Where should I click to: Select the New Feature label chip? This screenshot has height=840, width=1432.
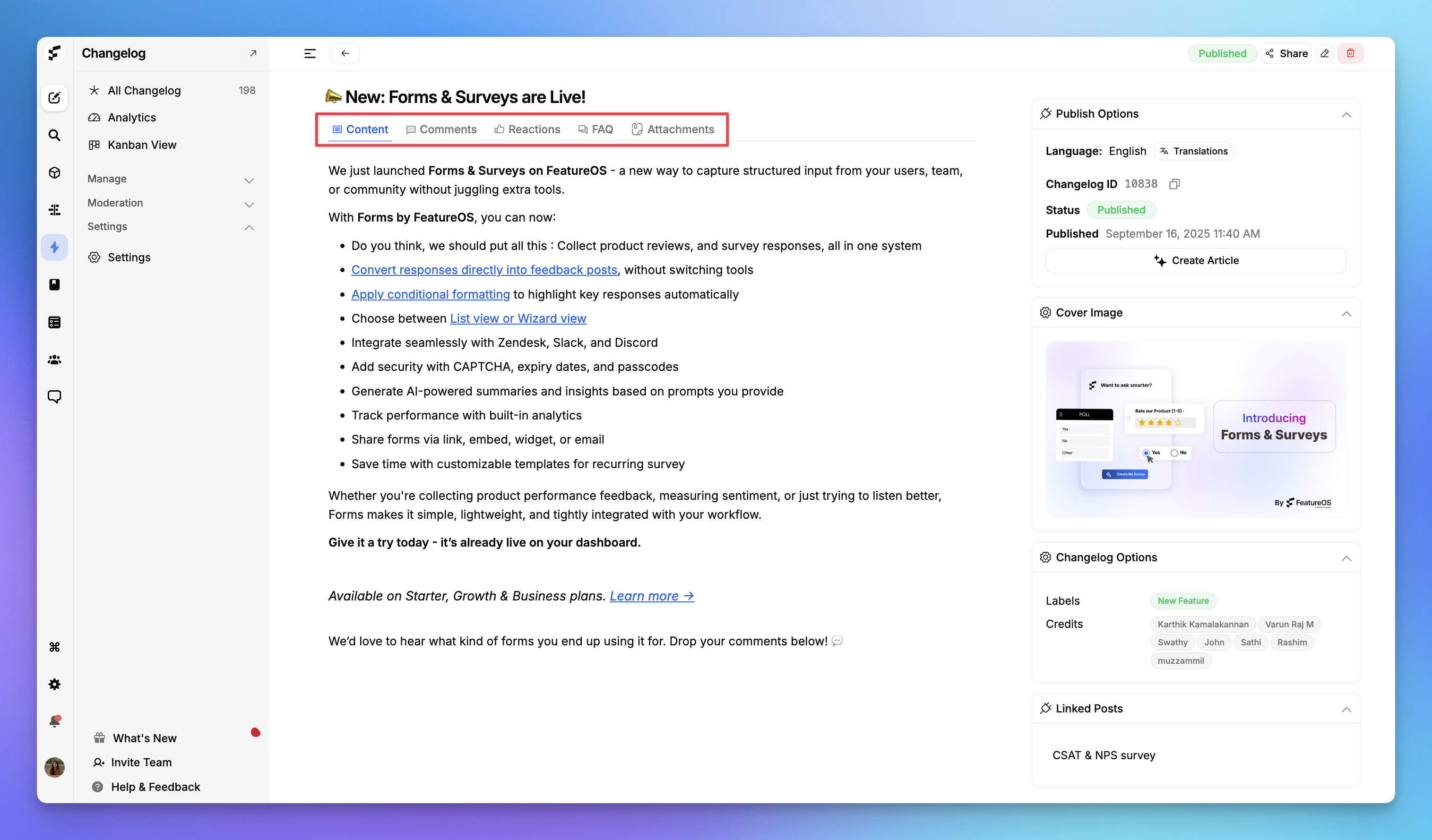1183,600
